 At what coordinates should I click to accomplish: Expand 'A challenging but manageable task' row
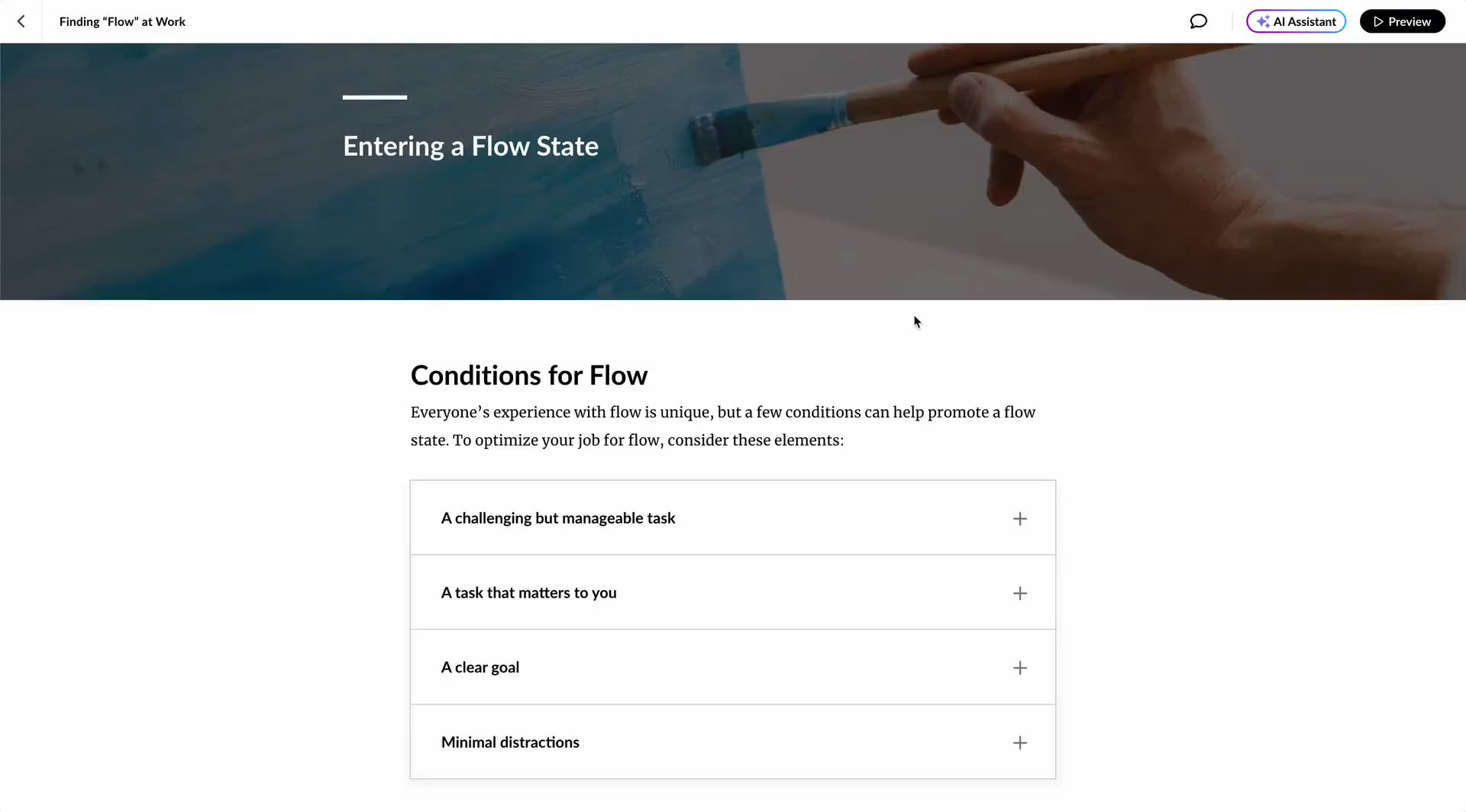click(558, 518)
